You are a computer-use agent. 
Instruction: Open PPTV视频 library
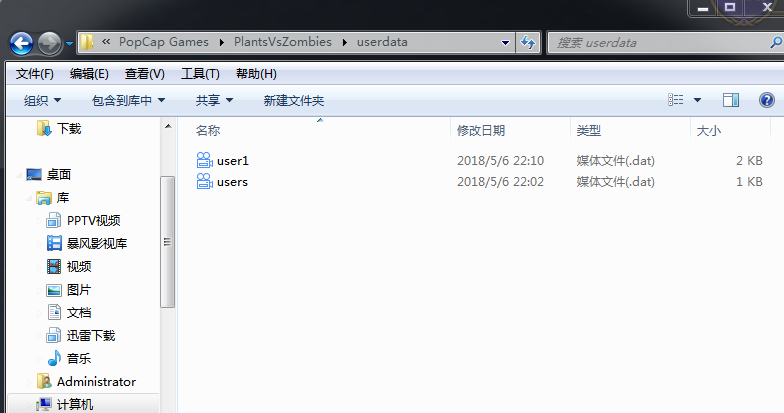(x=94, y=220)
